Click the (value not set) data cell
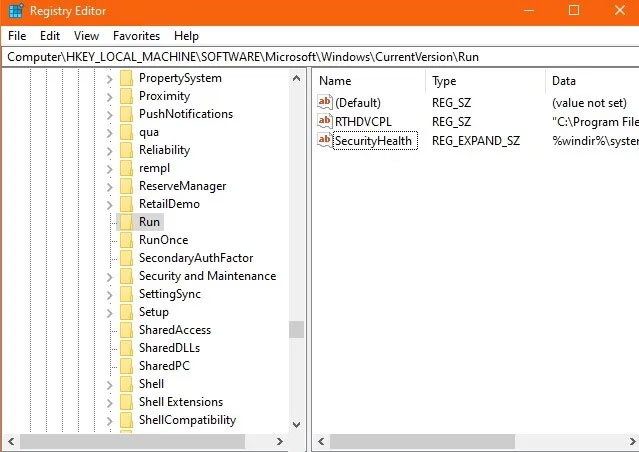 point(589,103)
